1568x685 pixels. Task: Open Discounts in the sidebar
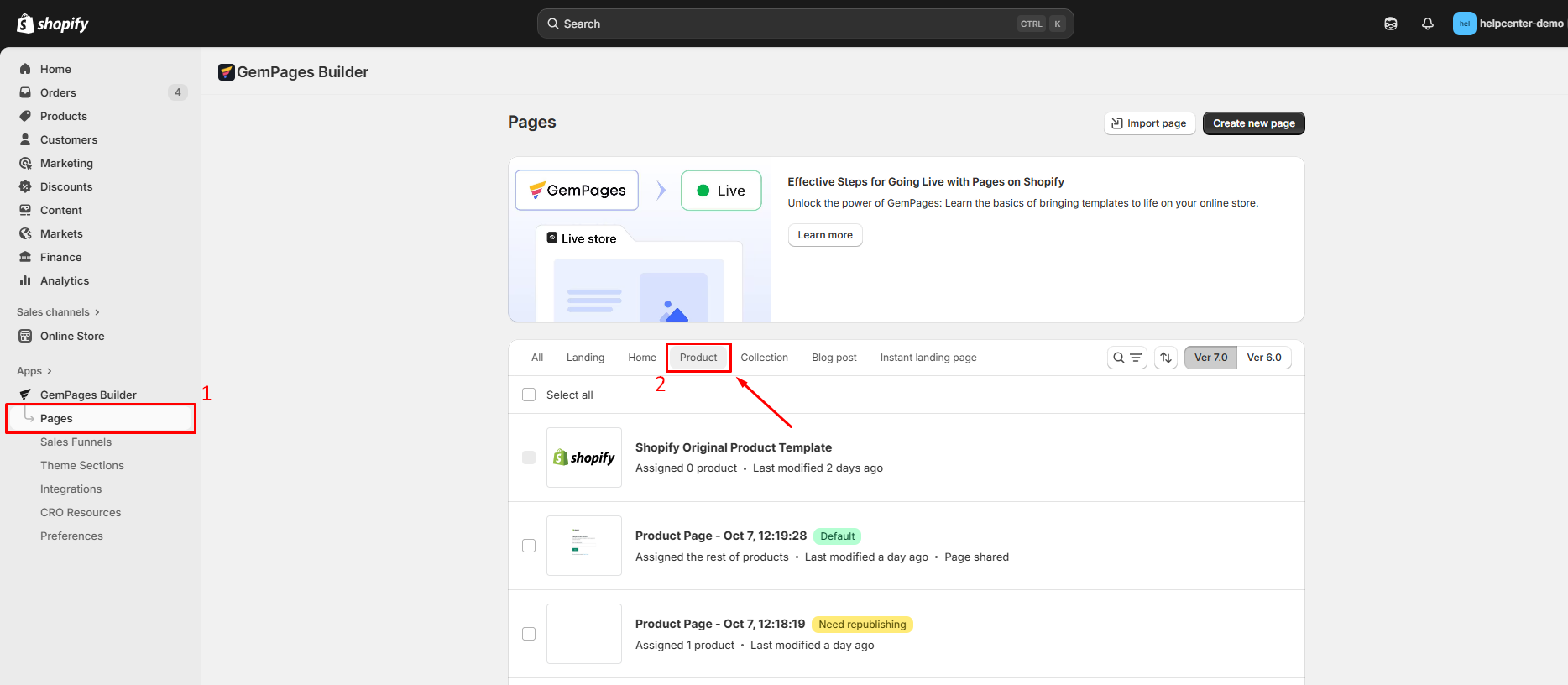(x=66, y=186)
